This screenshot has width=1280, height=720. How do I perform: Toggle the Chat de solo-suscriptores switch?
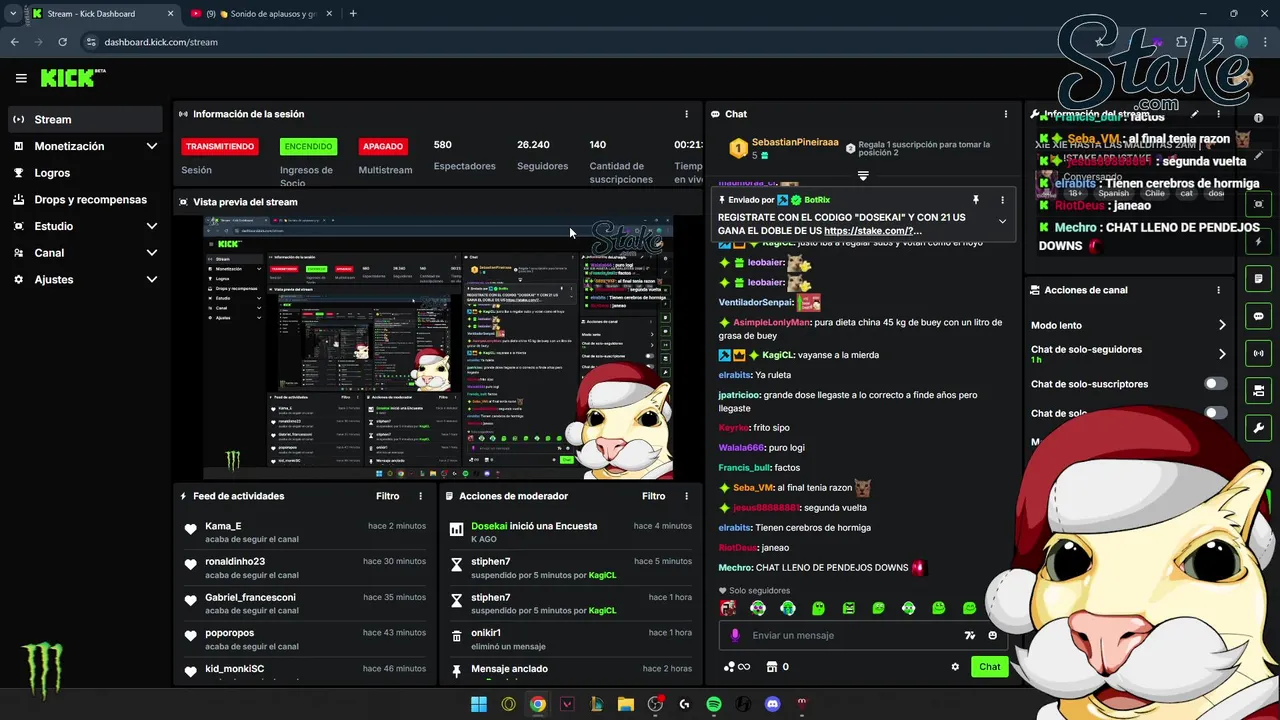tap(1215, 384)
